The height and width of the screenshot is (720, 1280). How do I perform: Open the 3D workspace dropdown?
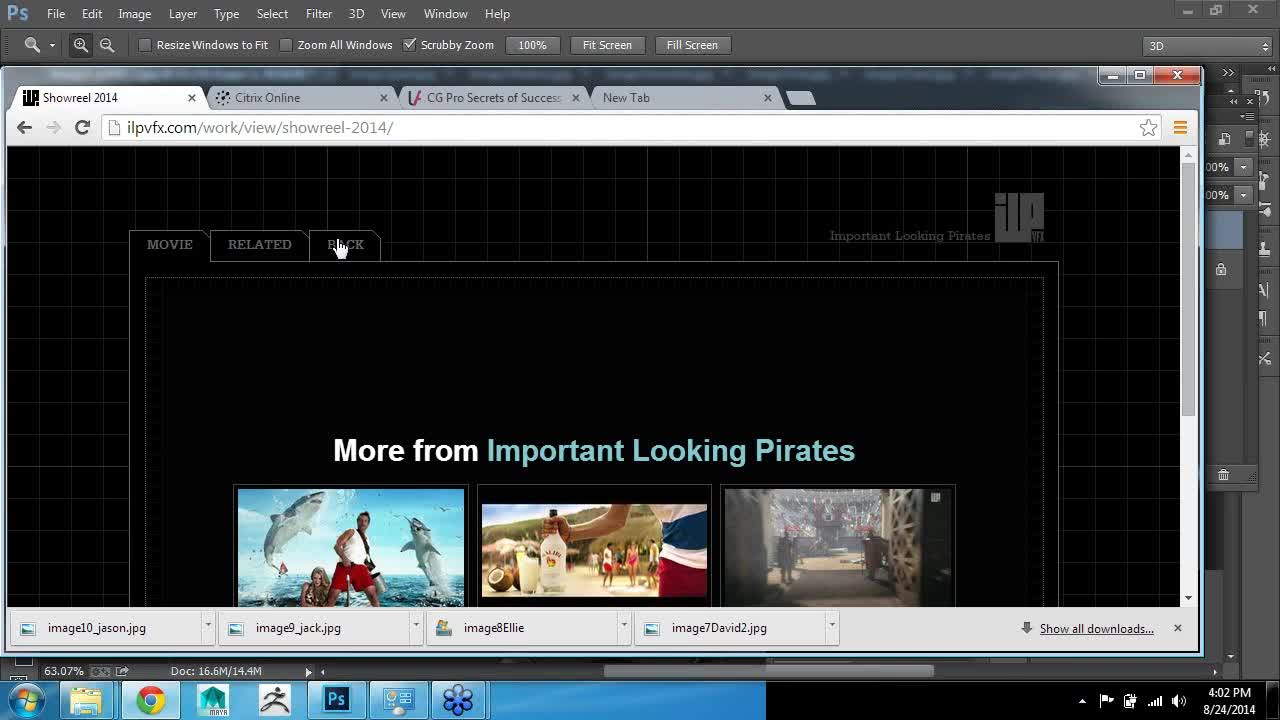1208,46
